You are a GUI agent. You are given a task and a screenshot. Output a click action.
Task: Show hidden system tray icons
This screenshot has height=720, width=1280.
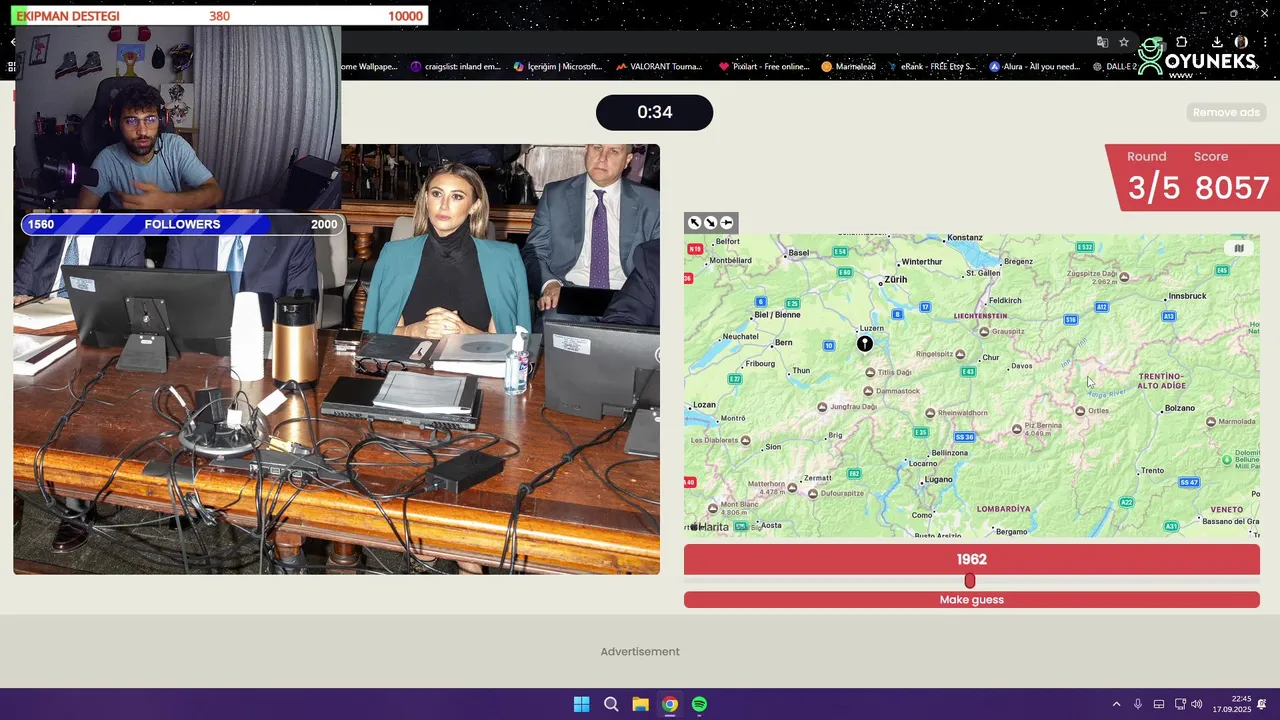(x=1116, y=704)
